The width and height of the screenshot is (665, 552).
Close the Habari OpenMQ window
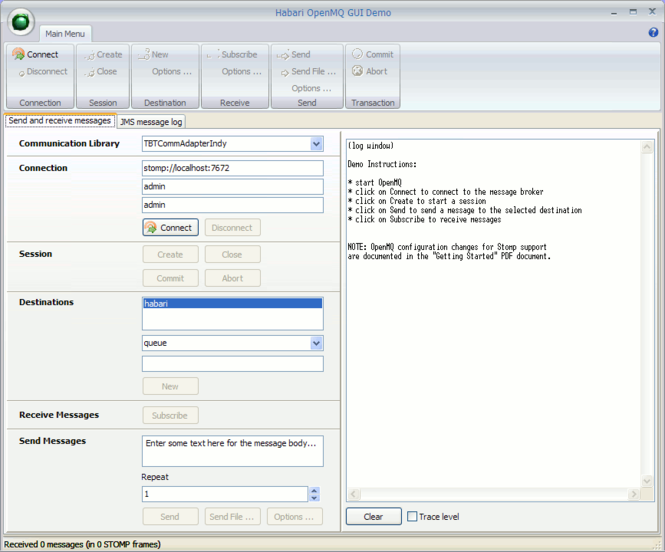click(x=652, y=12)
